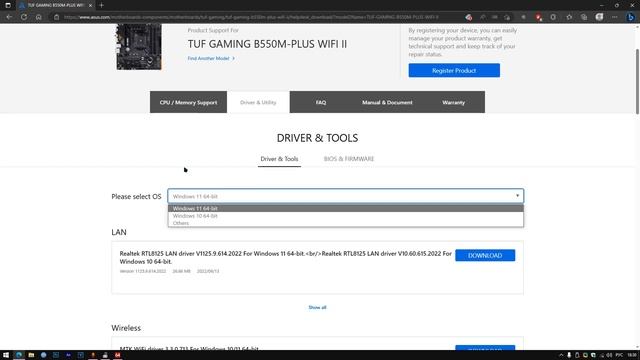Download the Realtek RTL8125 LAN driver

pos(485,255)
